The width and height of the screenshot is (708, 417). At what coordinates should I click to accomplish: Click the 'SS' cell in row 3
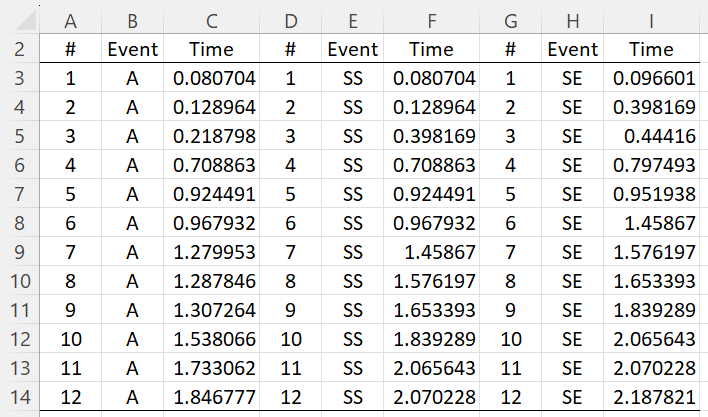click(x=353, y=79)
